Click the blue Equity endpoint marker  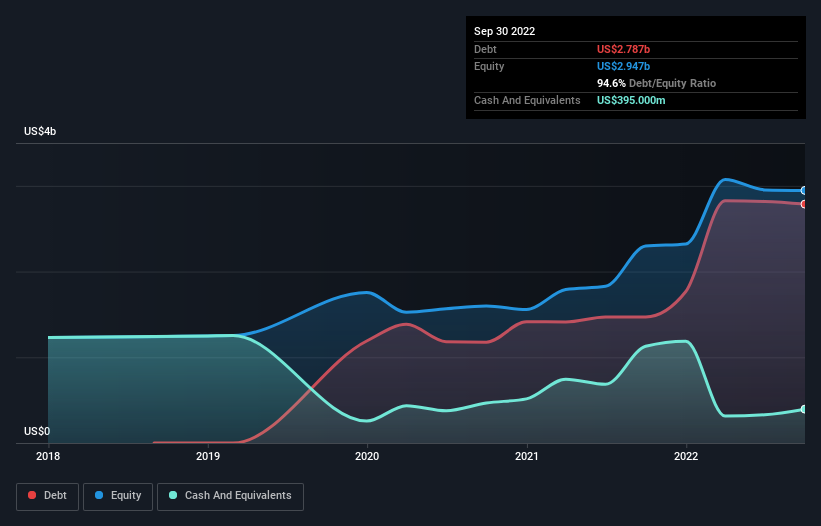coord(804,191)
